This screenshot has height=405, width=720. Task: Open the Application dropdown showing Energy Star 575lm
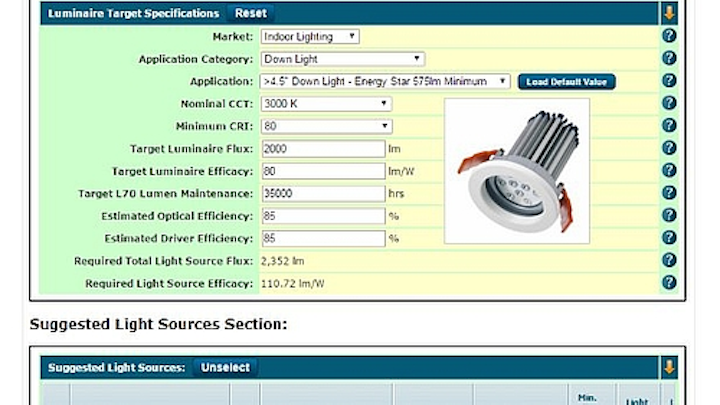tap(385, 81)
